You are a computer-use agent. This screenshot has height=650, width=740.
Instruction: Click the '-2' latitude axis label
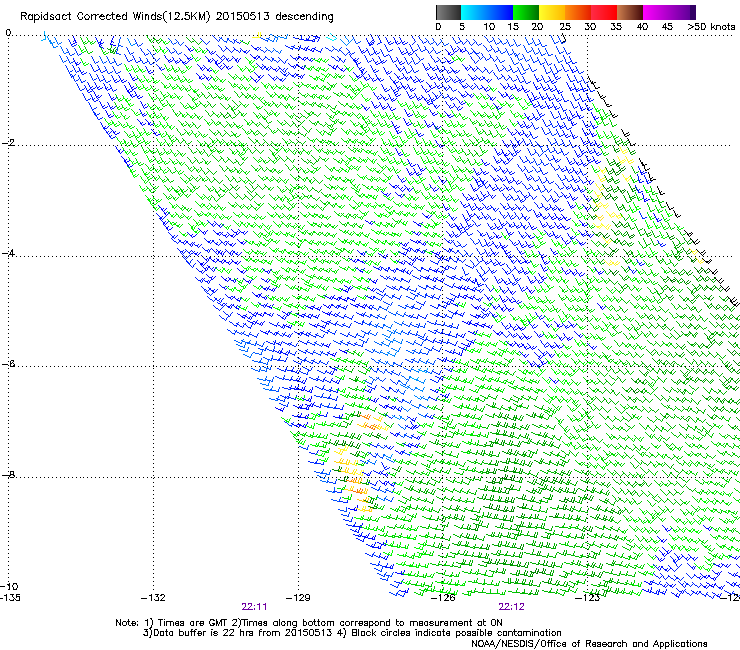pyautogui.click(x=8, y=143)
